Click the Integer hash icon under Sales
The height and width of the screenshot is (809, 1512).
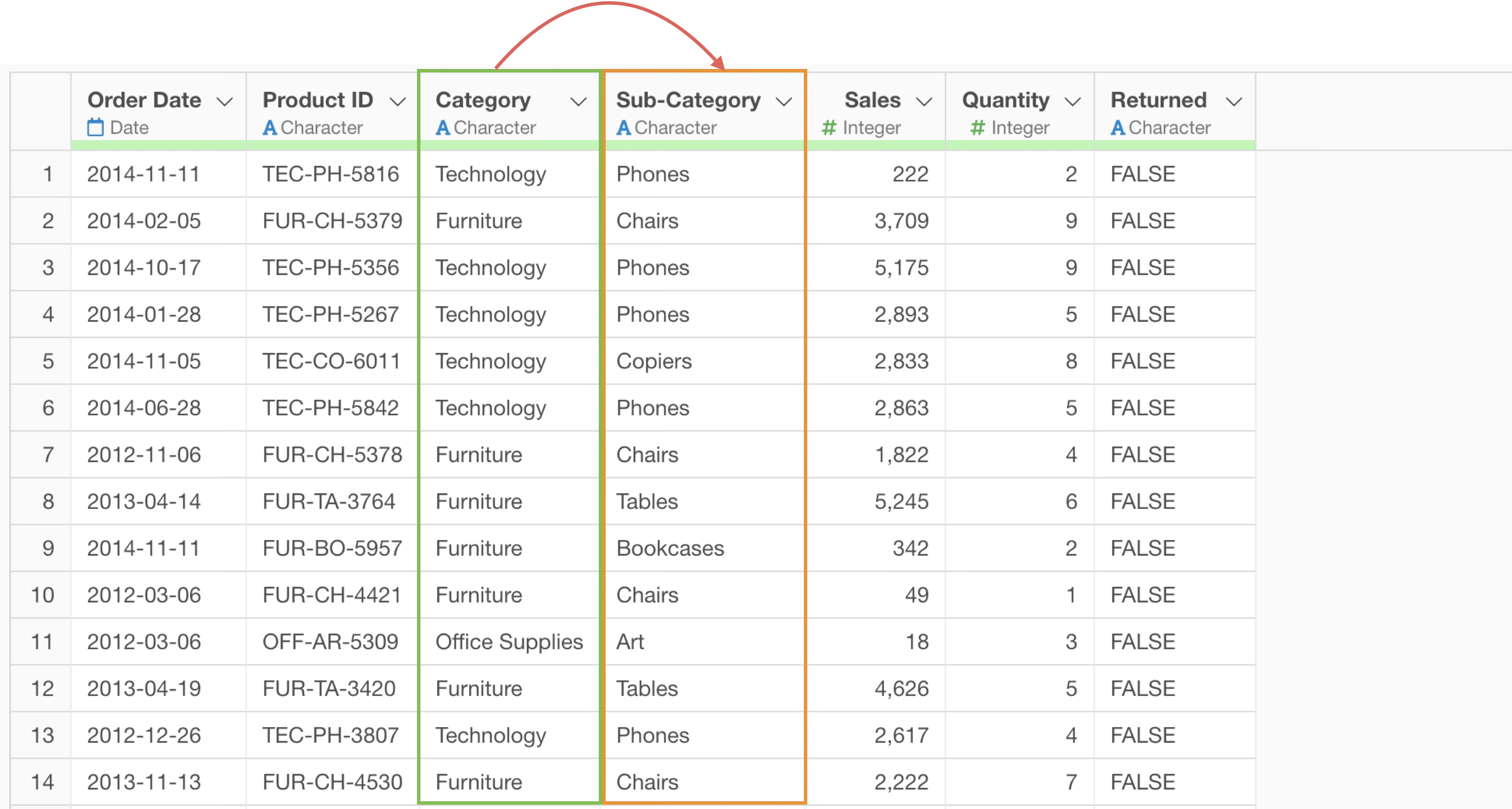tap(829, 128)
